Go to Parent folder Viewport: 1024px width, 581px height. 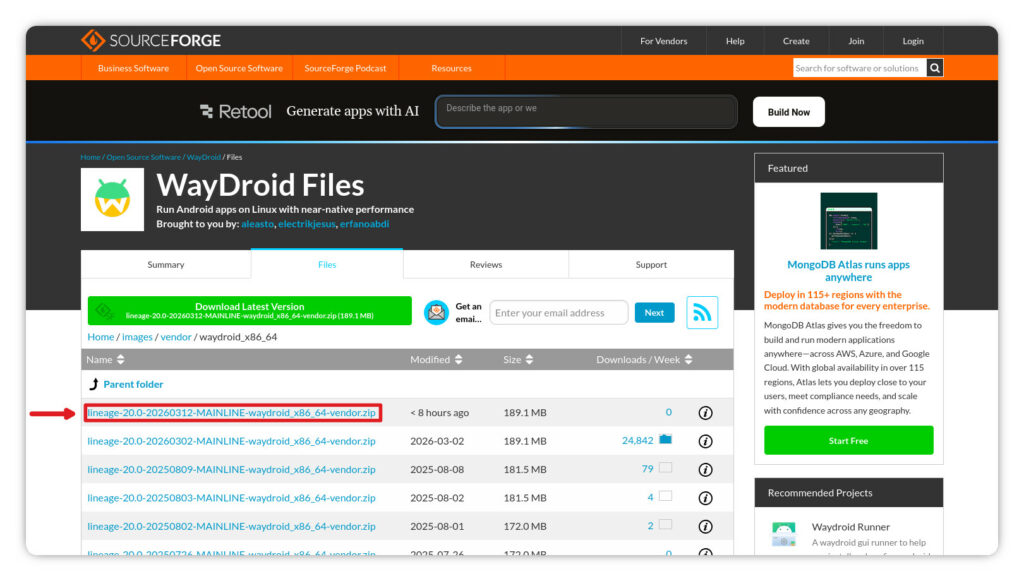(132, 384)
